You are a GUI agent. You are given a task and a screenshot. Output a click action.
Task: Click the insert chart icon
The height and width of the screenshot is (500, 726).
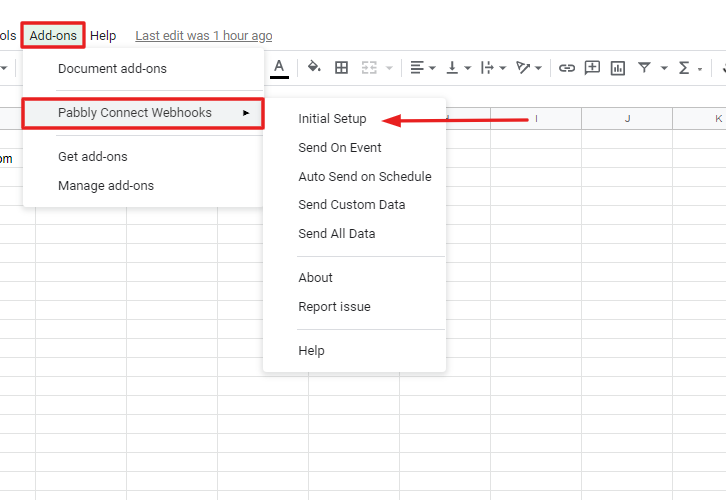(618, 68)
